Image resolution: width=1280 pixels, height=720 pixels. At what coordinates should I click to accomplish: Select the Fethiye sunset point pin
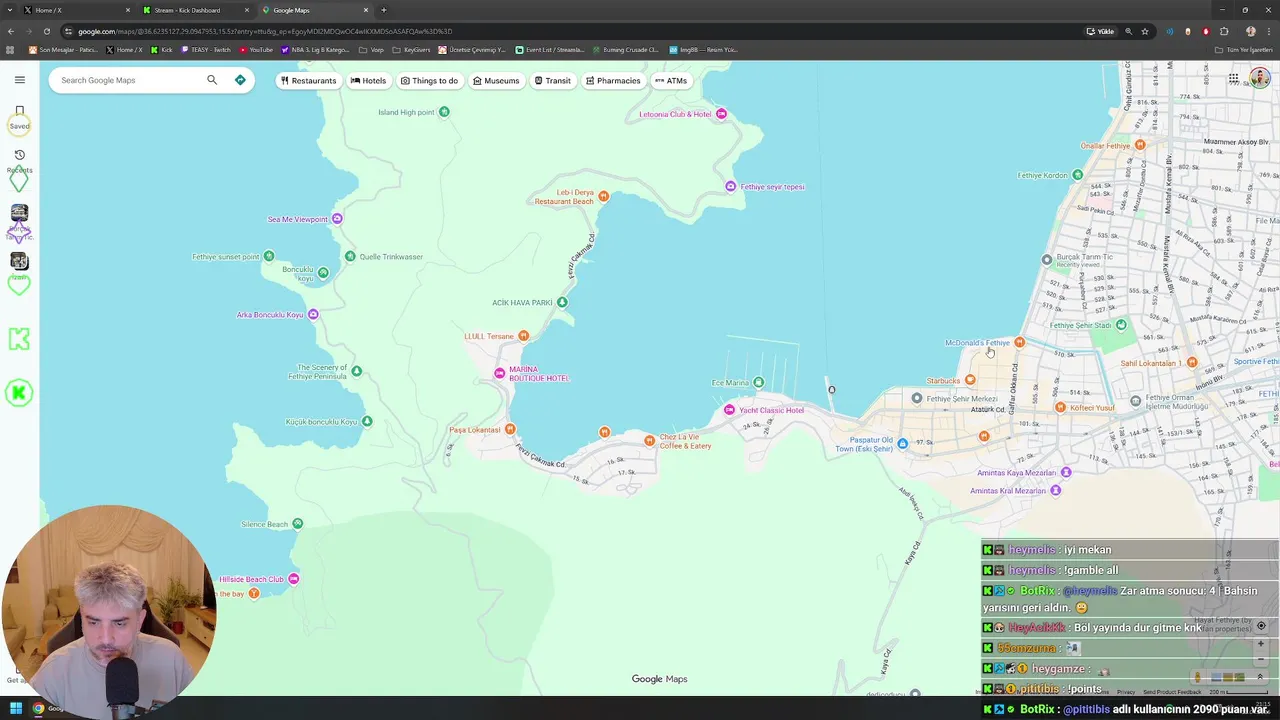(x=269, y=257)
